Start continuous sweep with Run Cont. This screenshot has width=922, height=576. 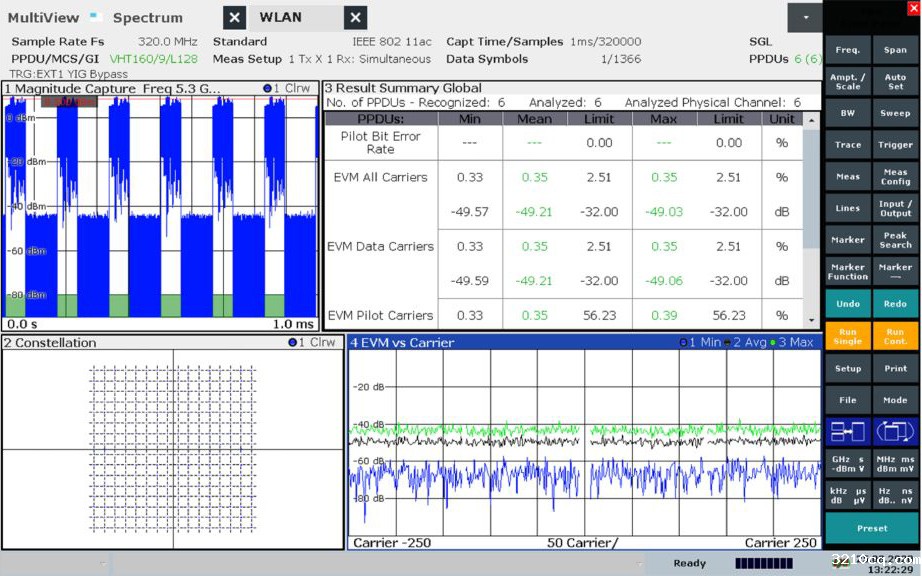[895, 336]
